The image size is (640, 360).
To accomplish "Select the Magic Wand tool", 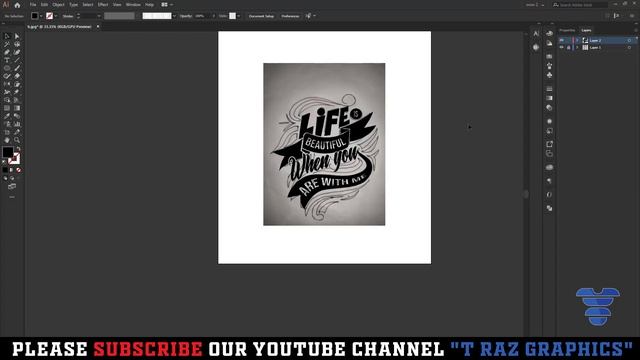I will [x=7, y=44].
